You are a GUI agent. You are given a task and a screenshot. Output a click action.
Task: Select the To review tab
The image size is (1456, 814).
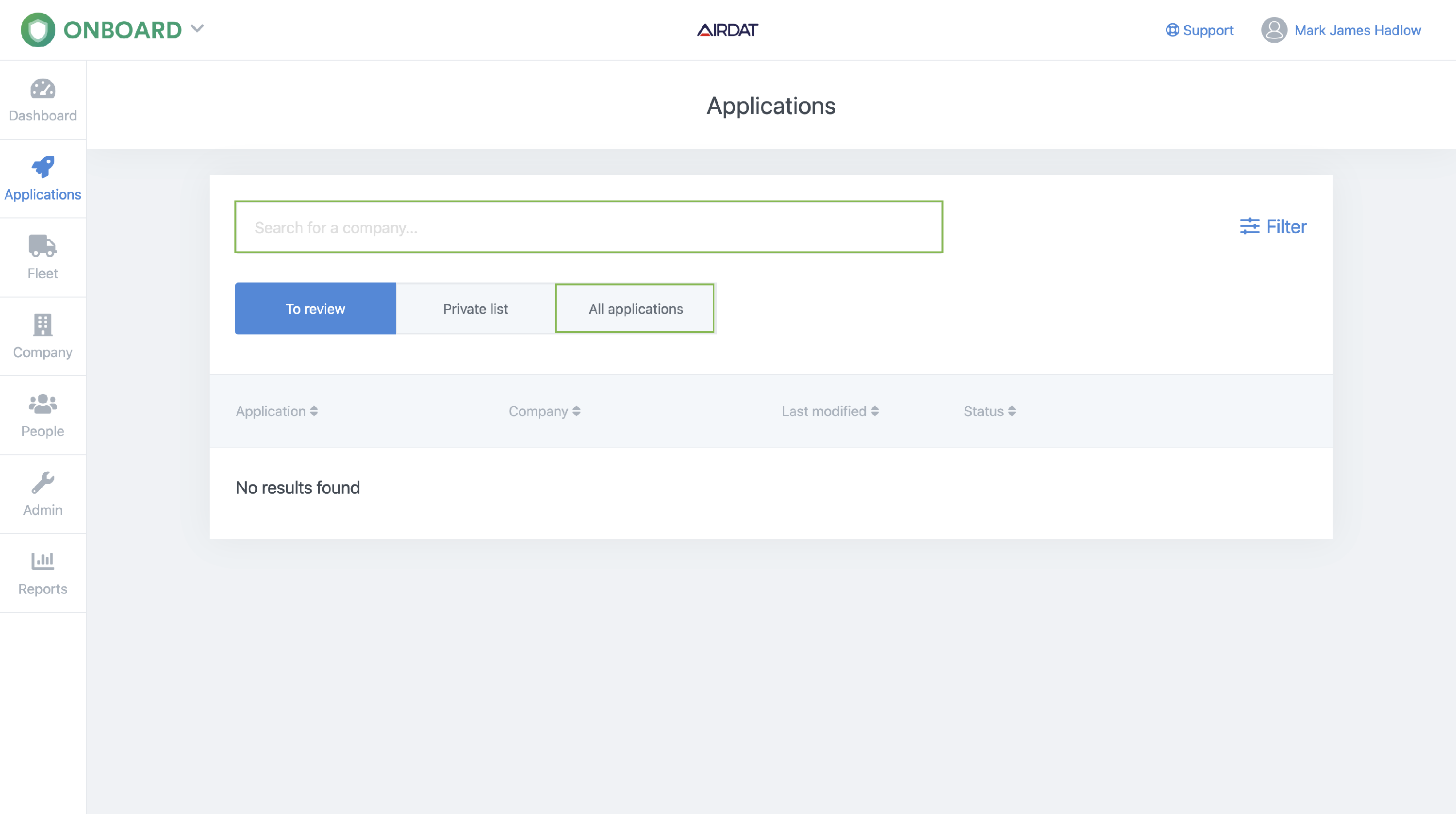pyautogui.click(x=315, y=309)
